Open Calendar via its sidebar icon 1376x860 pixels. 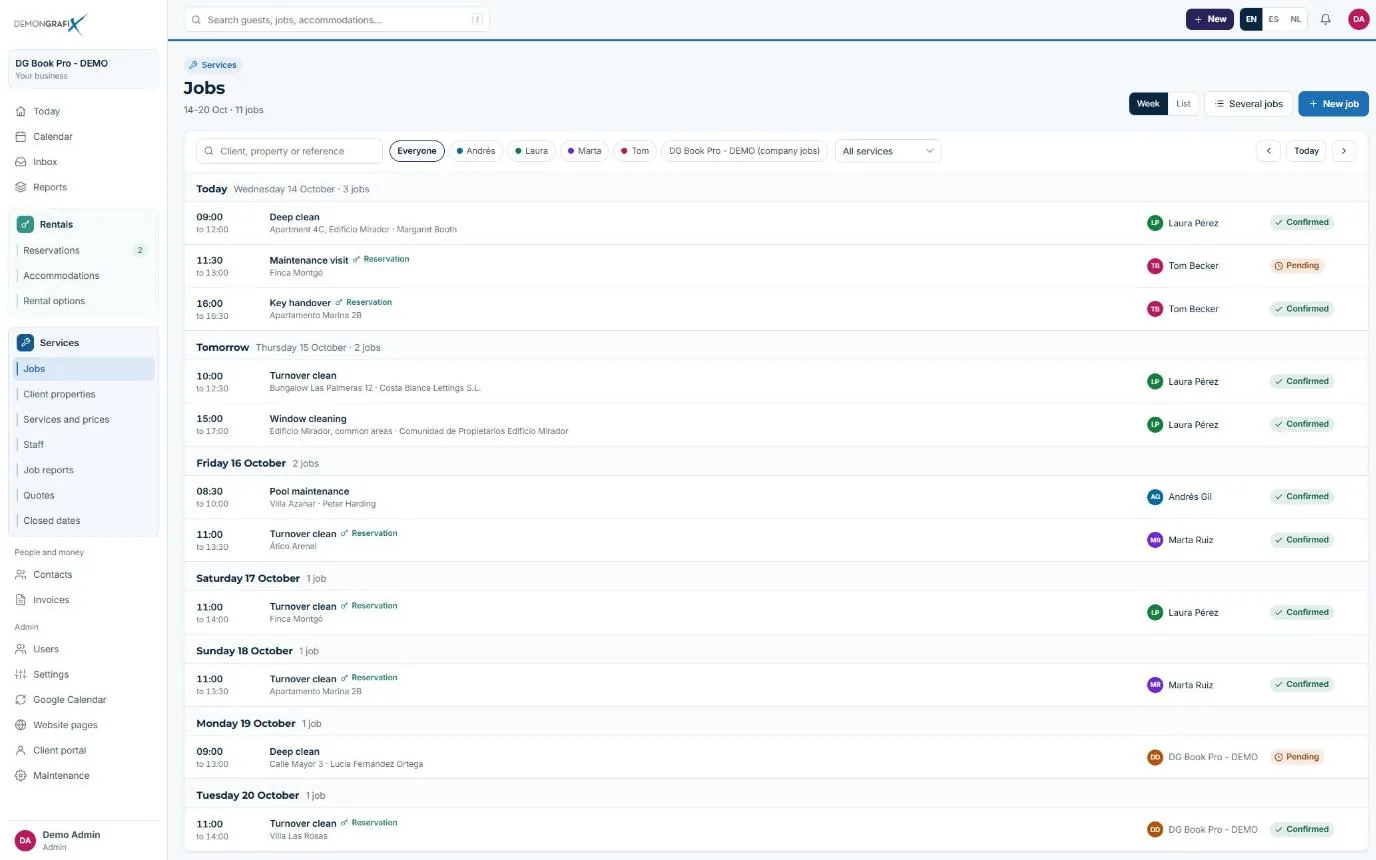point(21,136)
